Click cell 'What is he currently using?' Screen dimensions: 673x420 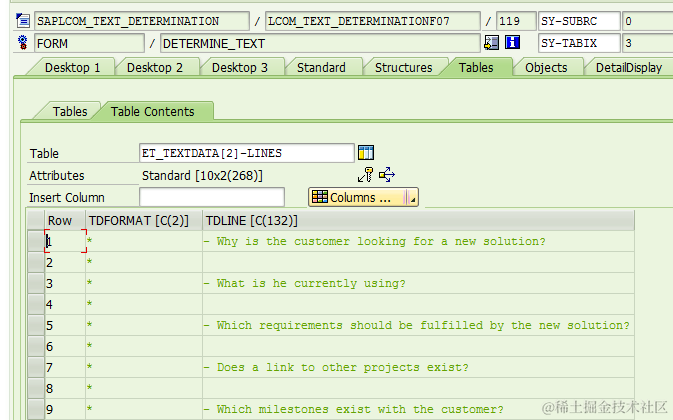pos(418,283)
